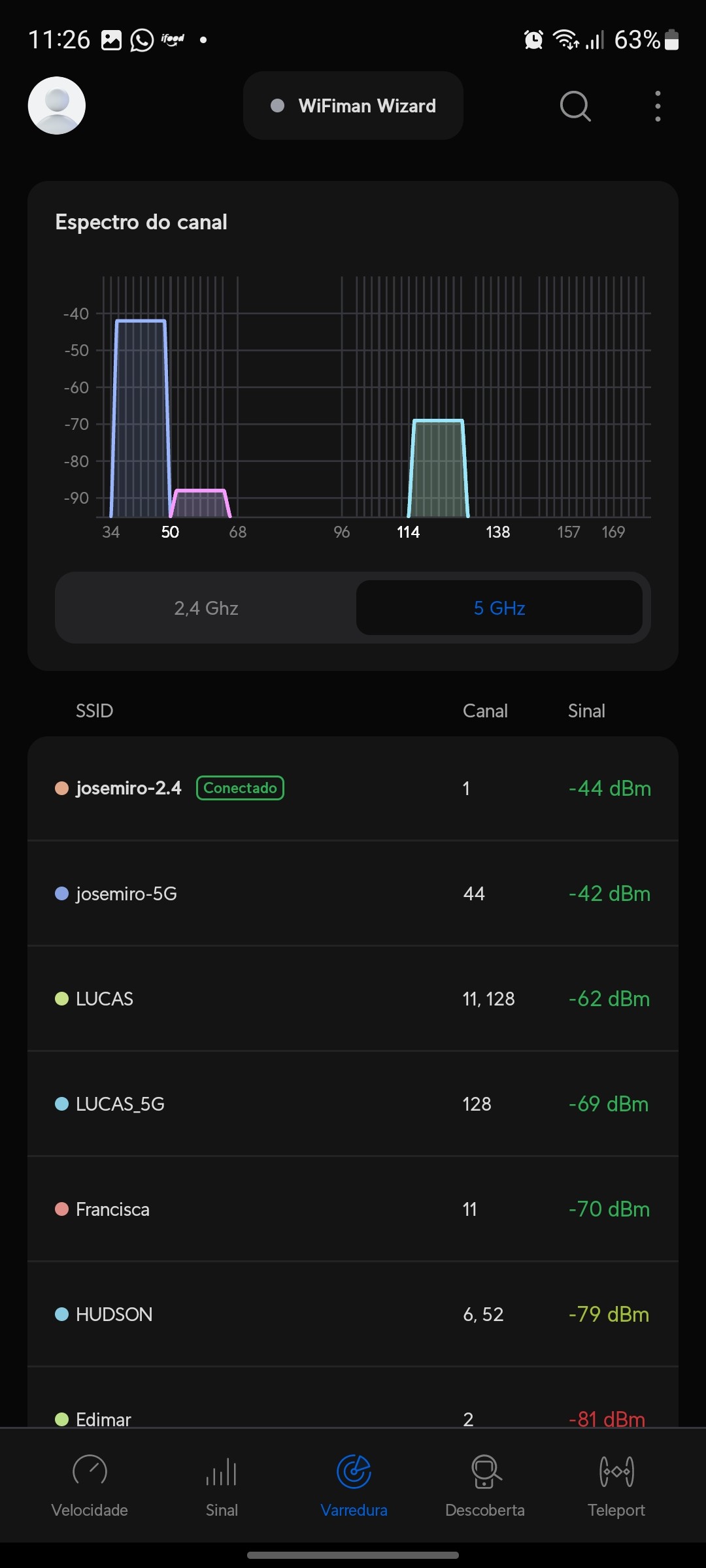Sort list by Canal column header
This screenshot has height=1568, width=706.
pyautogui.click(x=485, y=711)
